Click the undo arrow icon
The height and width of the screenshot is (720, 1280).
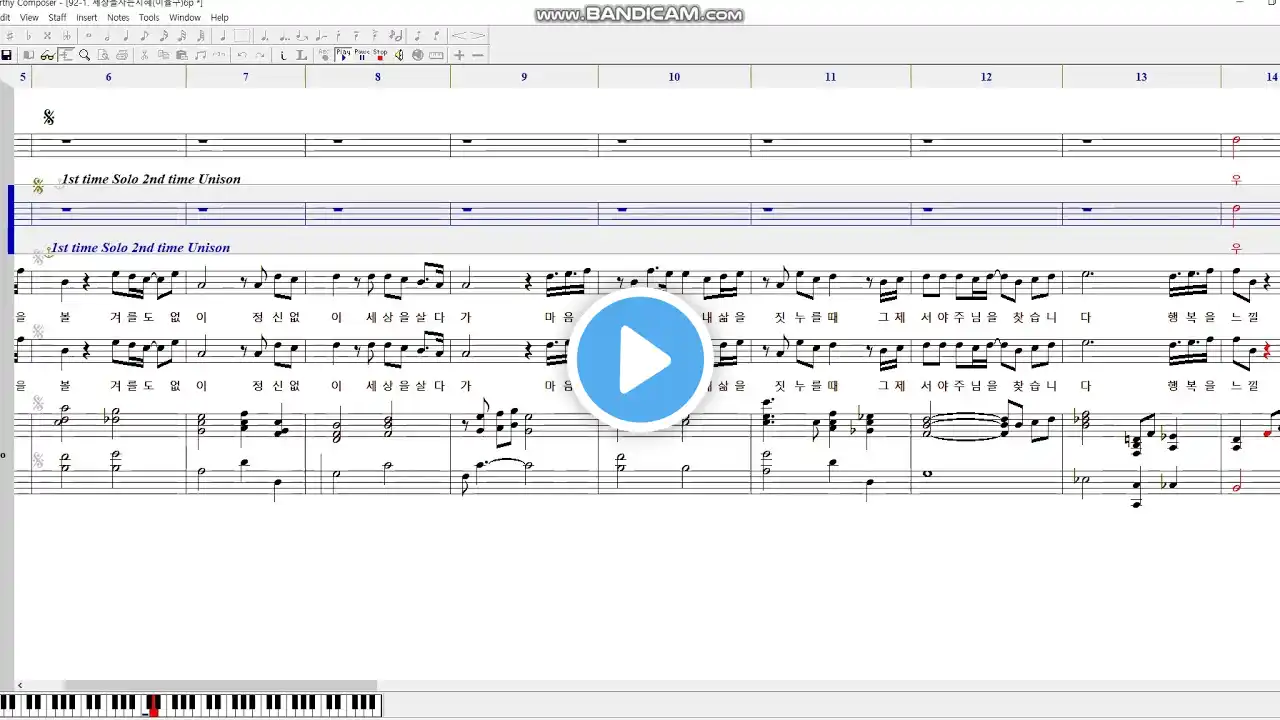(x=242, y=55)
